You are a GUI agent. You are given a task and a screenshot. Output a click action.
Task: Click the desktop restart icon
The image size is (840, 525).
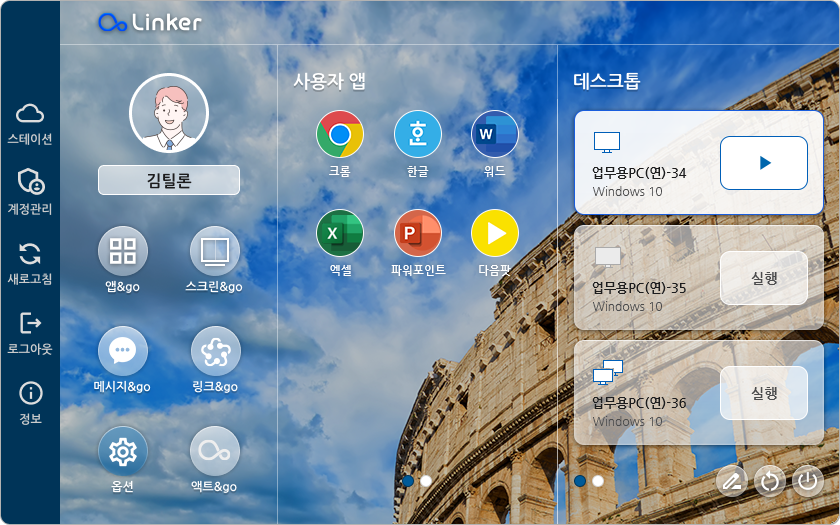769,481
